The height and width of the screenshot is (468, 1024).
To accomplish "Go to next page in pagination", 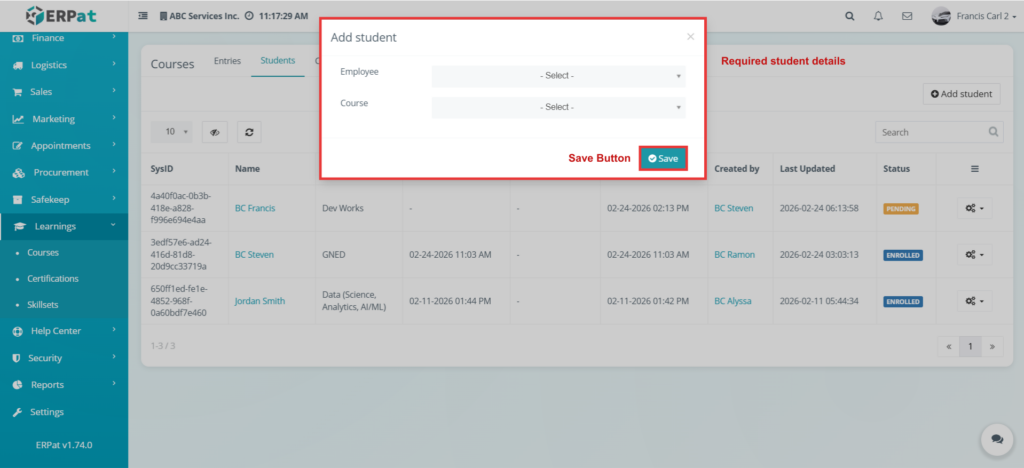I will coord(993,347).
